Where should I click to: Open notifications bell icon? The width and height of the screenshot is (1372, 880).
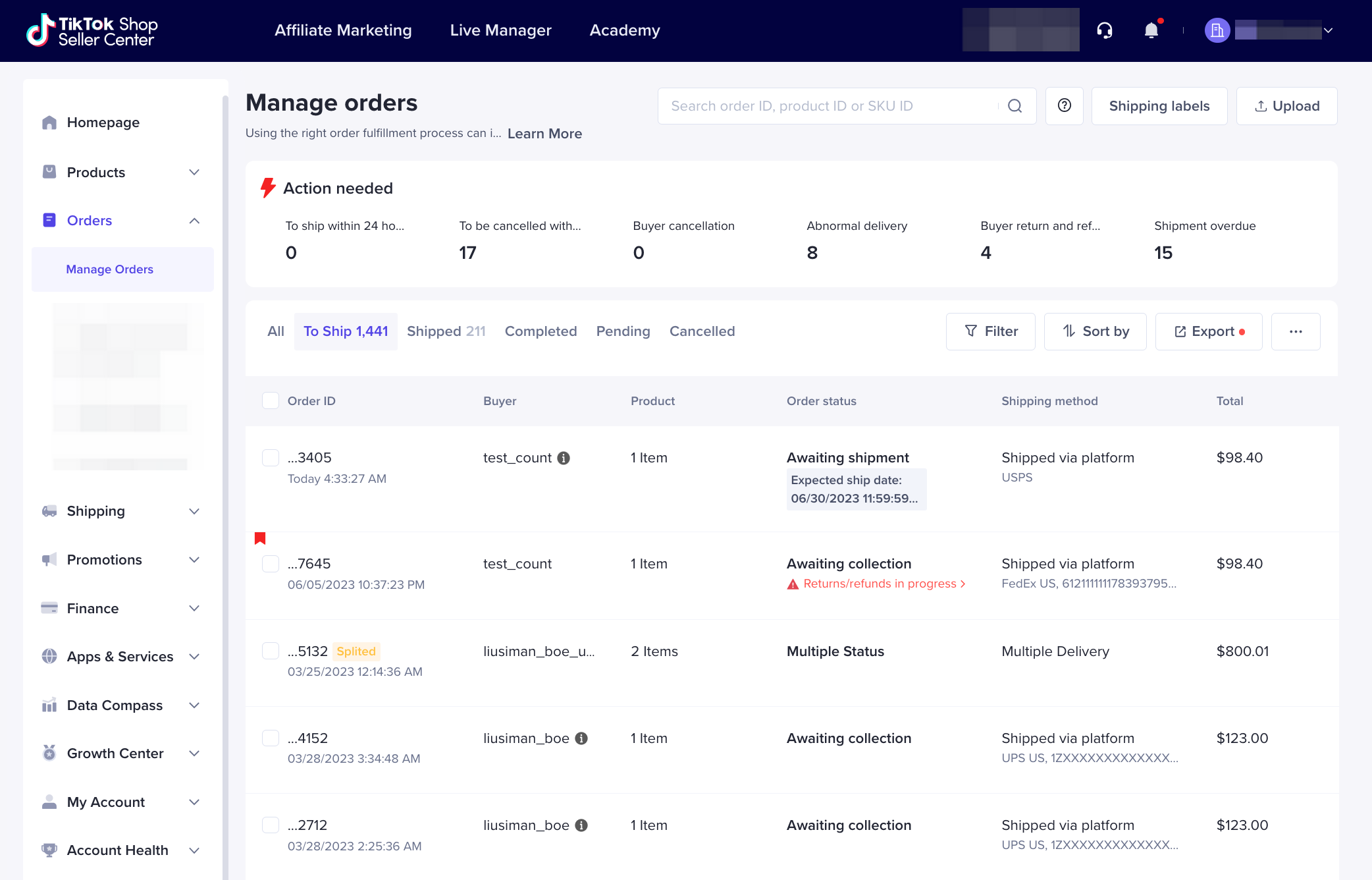point(1151,30)
